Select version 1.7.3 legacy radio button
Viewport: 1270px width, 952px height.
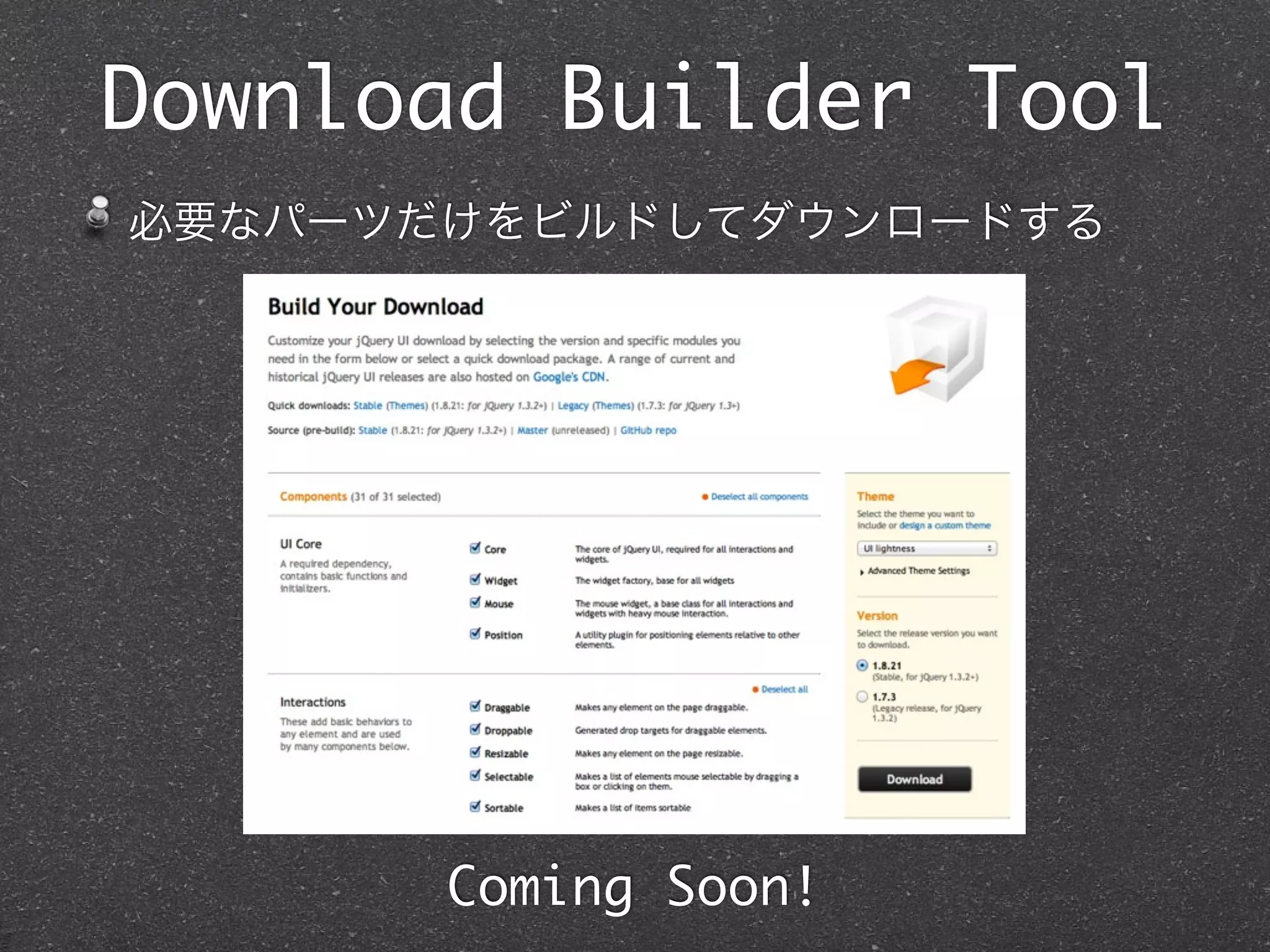coord(862,697)
